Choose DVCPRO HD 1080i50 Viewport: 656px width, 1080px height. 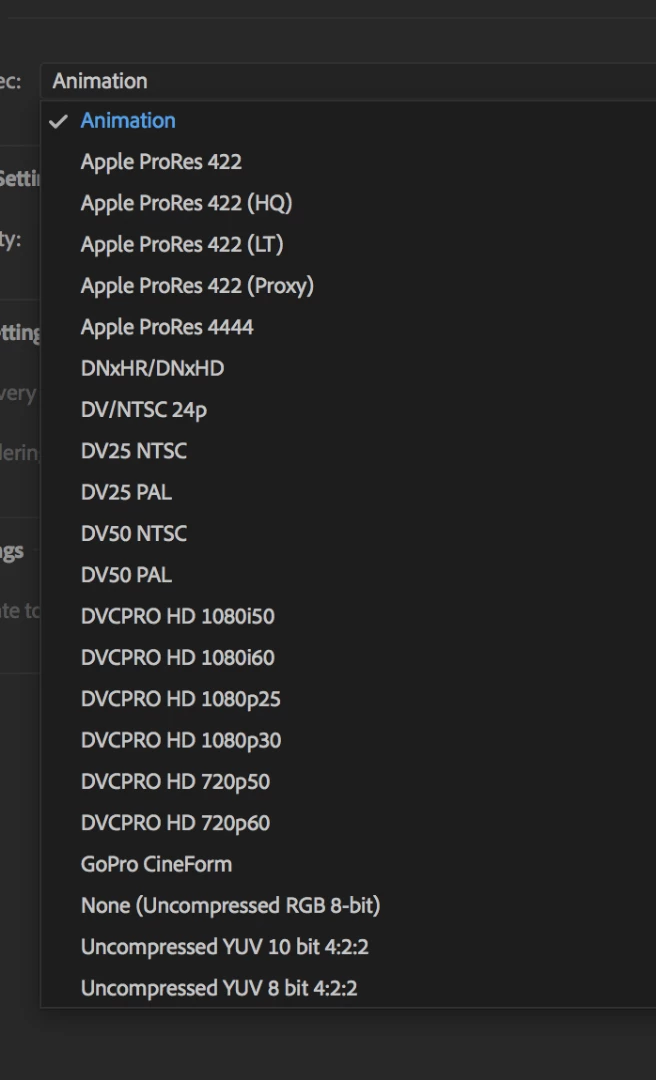click(x=348, y=616)
